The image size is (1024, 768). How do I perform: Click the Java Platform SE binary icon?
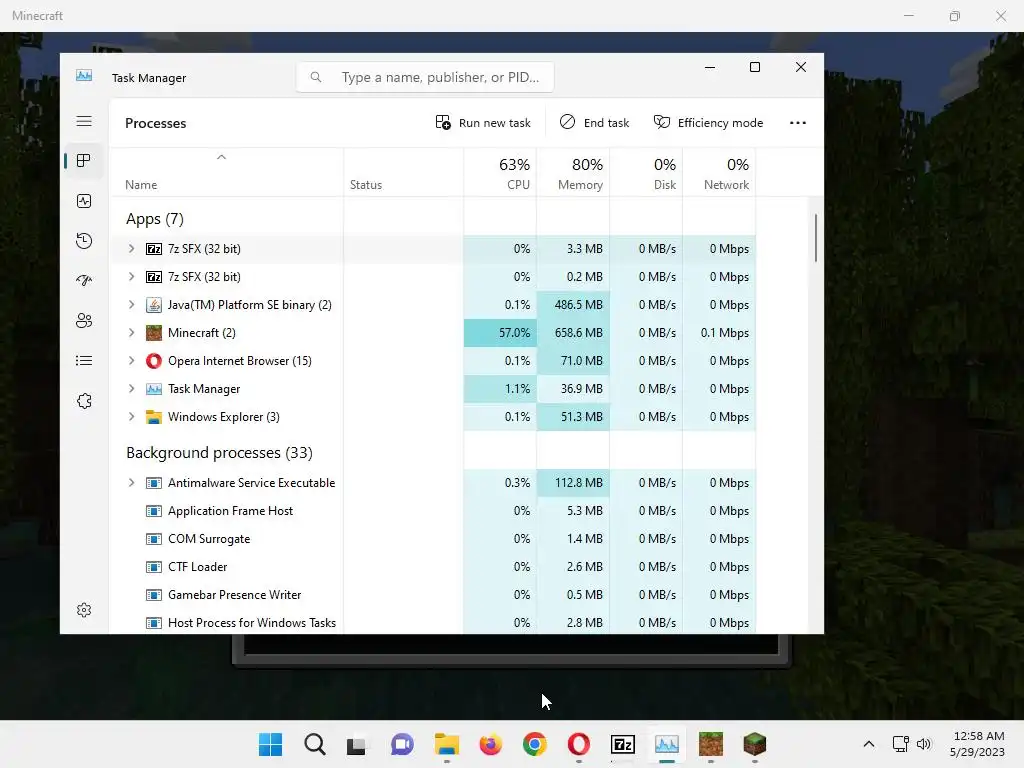153,305
